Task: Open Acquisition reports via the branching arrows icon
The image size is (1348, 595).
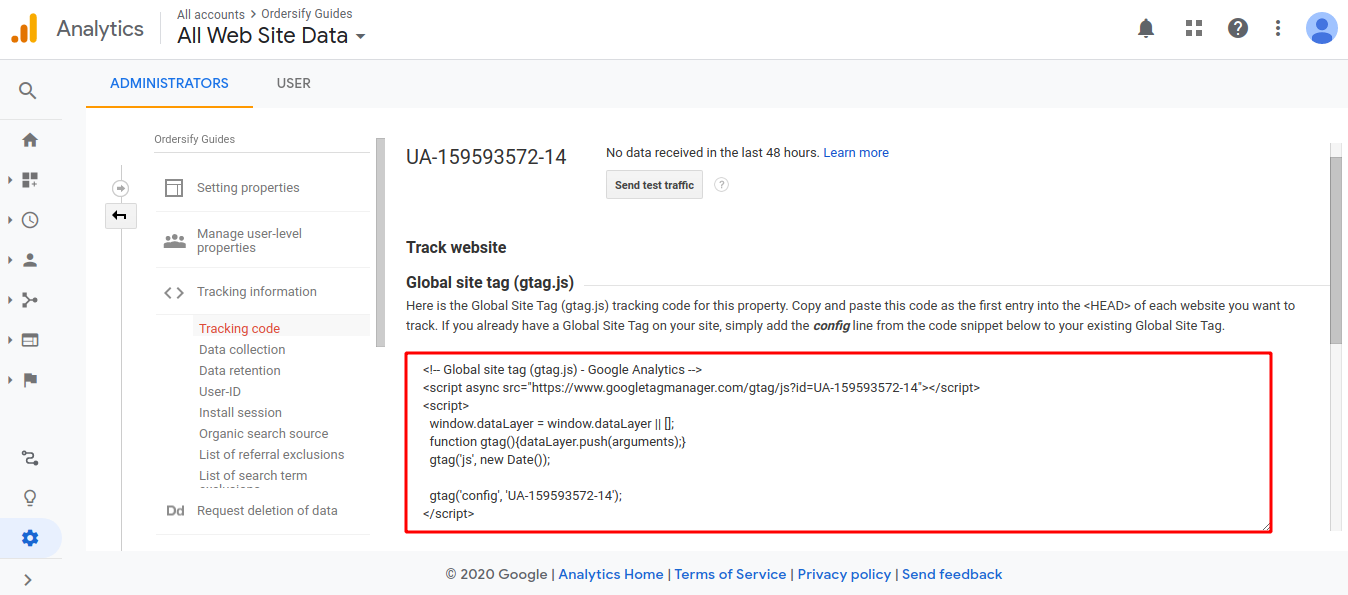Action: 30,300
